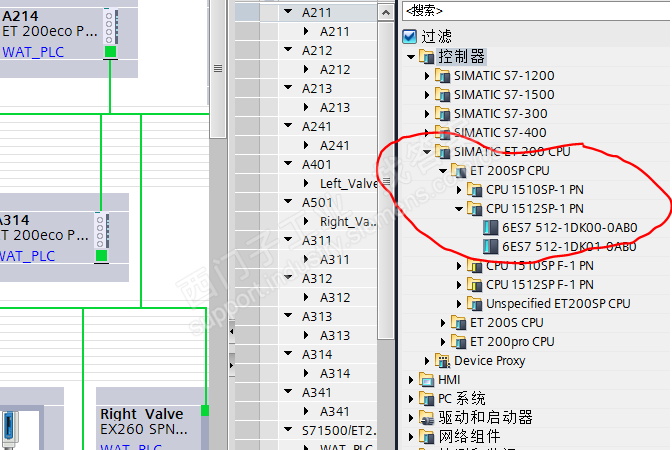Select ET 200pro CPU folder icon

pos(458,342)
